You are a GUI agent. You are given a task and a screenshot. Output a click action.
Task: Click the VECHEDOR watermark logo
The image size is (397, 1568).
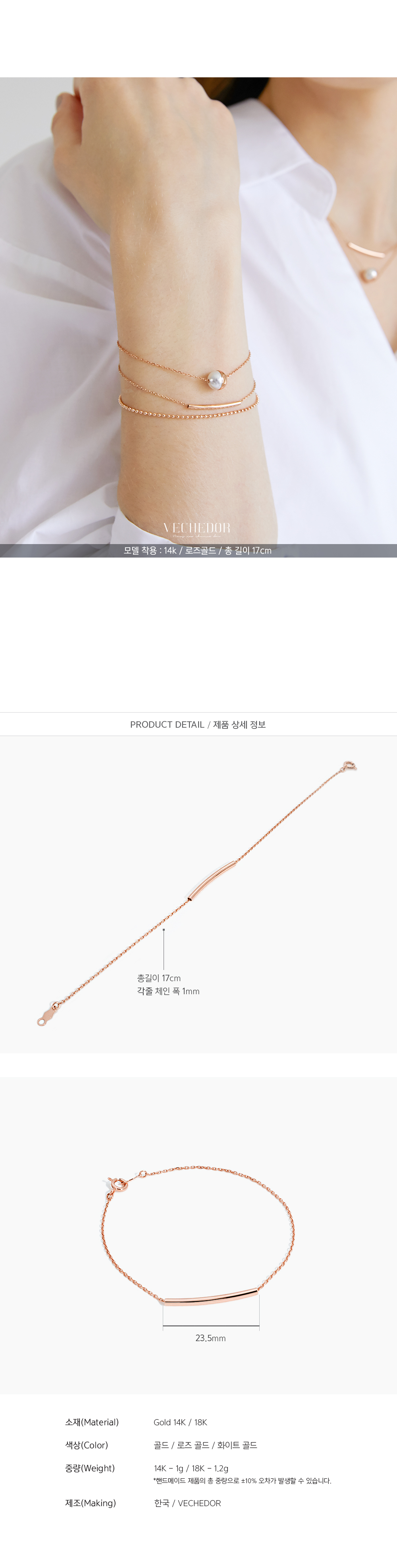pyautogui.click(x=197, y=529)
